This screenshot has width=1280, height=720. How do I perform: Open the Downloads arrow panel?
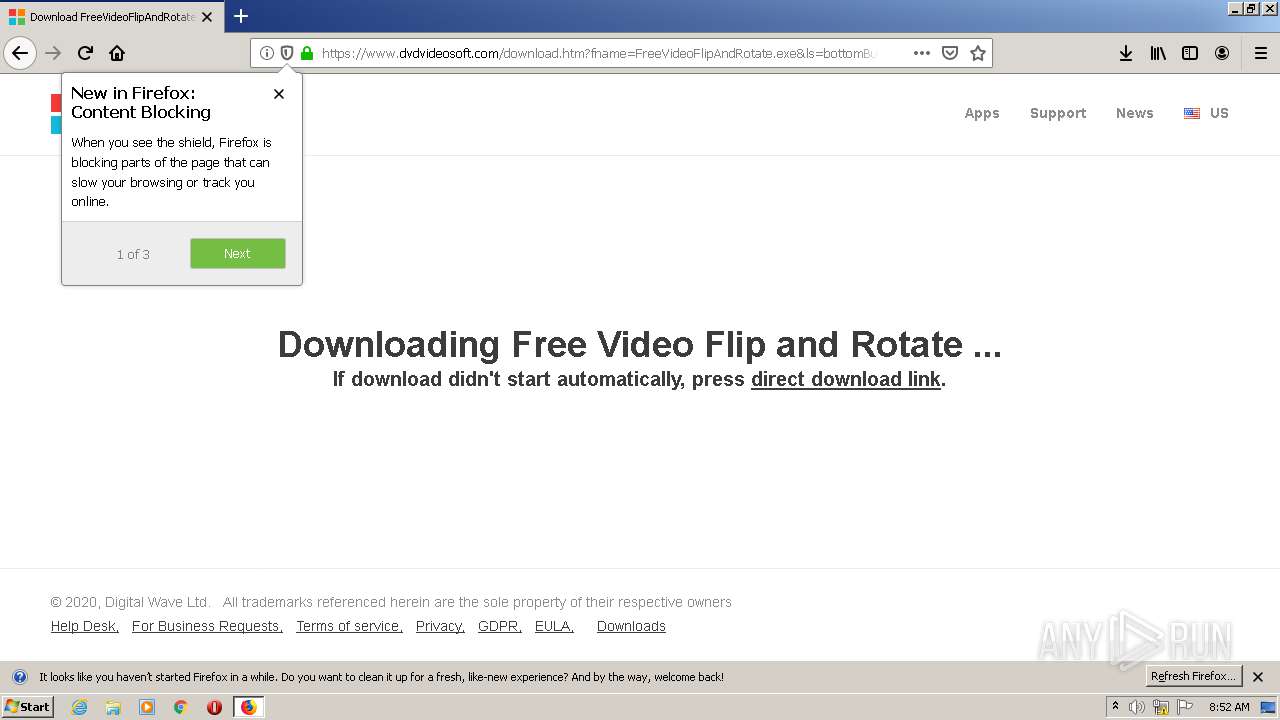coord(1126,53)
